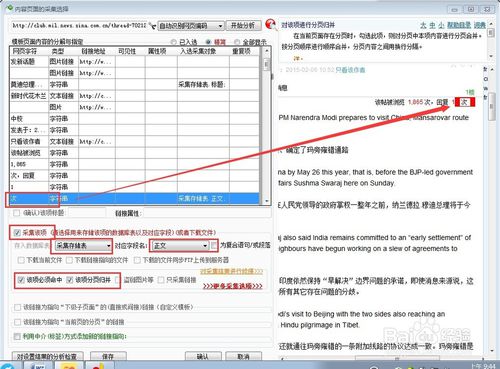
Task: Click the title text field beside (确认)该项标题
Action: pos(87,213)
